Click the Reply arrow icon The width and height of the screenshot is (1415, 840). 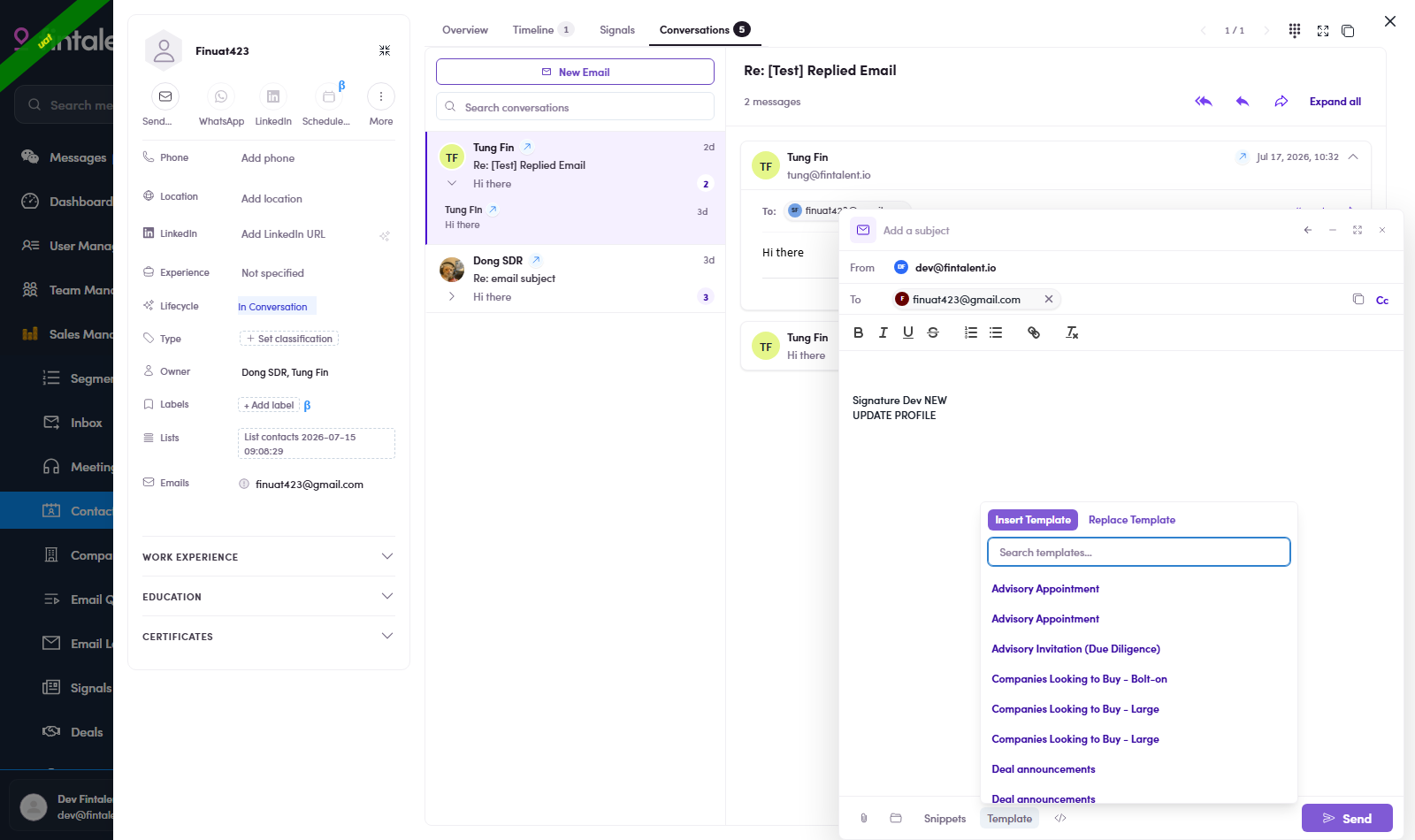(1243, 102)
